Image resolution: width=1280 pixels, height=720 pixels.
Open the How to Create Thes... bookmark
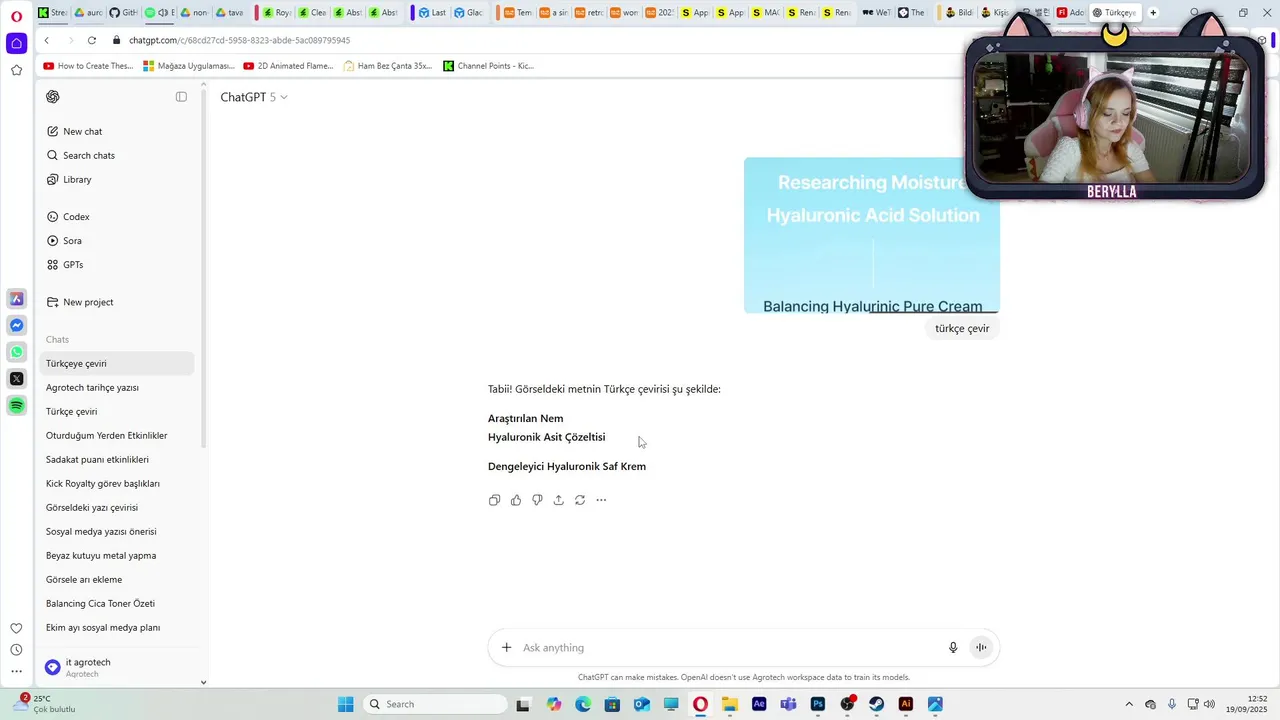(x=88, y=66)
